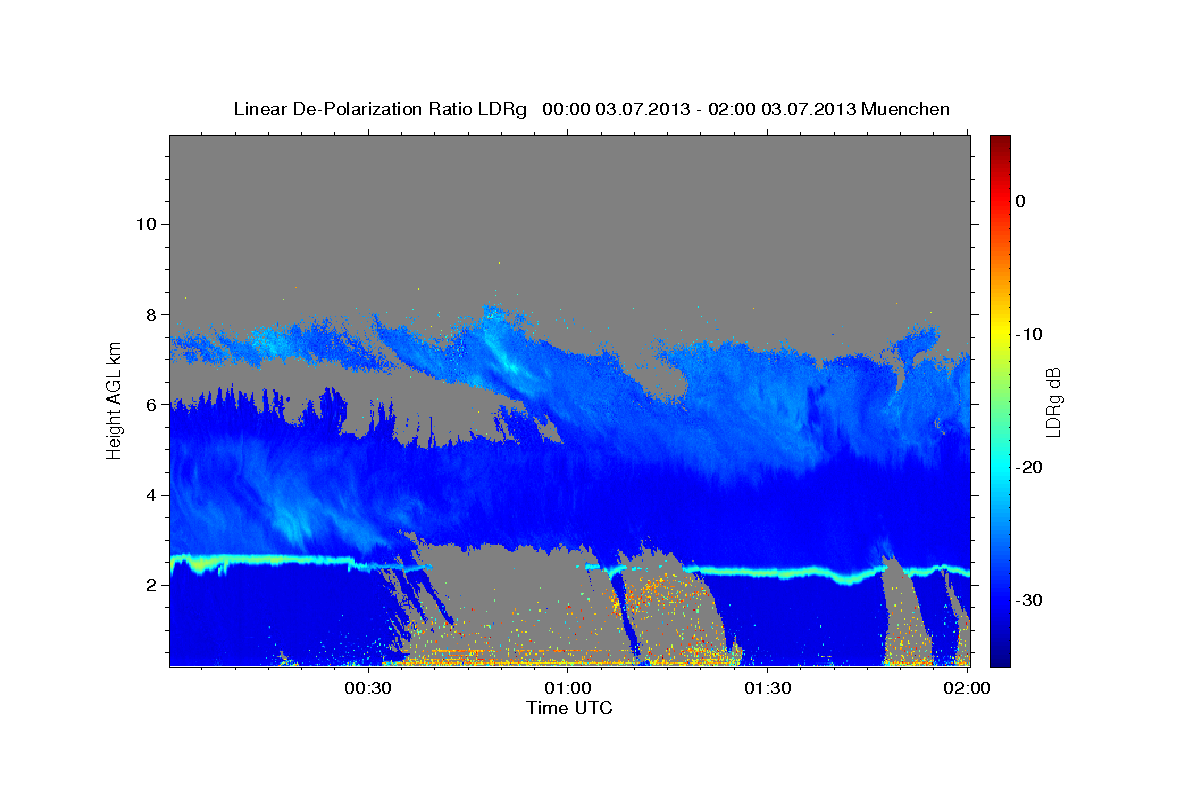Click the 'Height AGL km' axis label
Screen dimensions: 1200x800
pos(115,399)
